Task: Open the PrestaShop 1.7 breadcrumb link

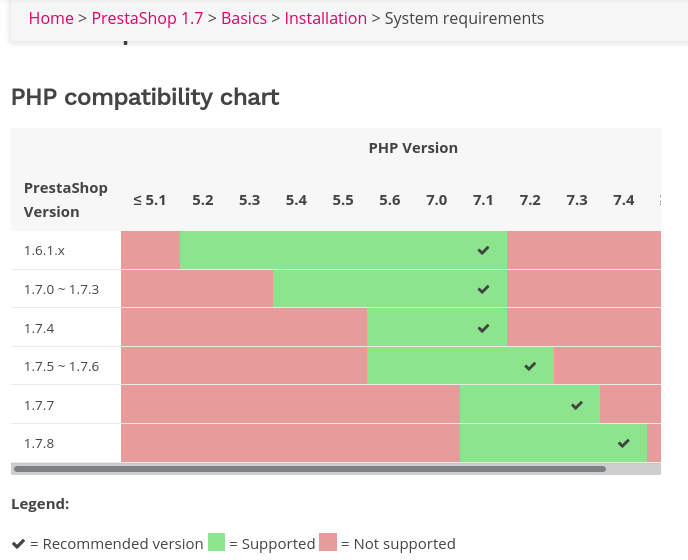Action: point(147,18)
